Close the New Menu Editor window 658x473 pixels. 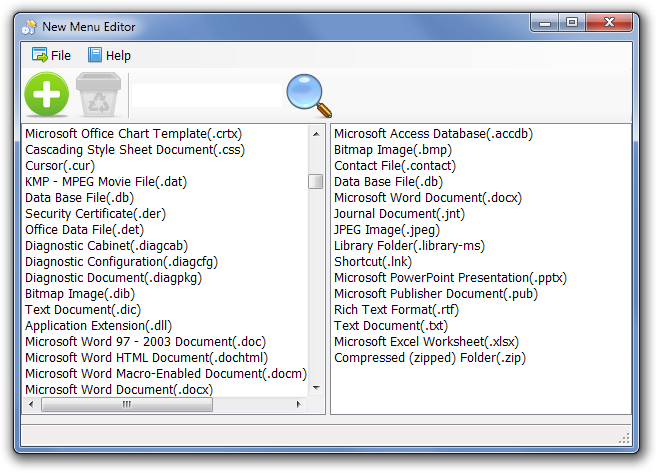point(609,23)
